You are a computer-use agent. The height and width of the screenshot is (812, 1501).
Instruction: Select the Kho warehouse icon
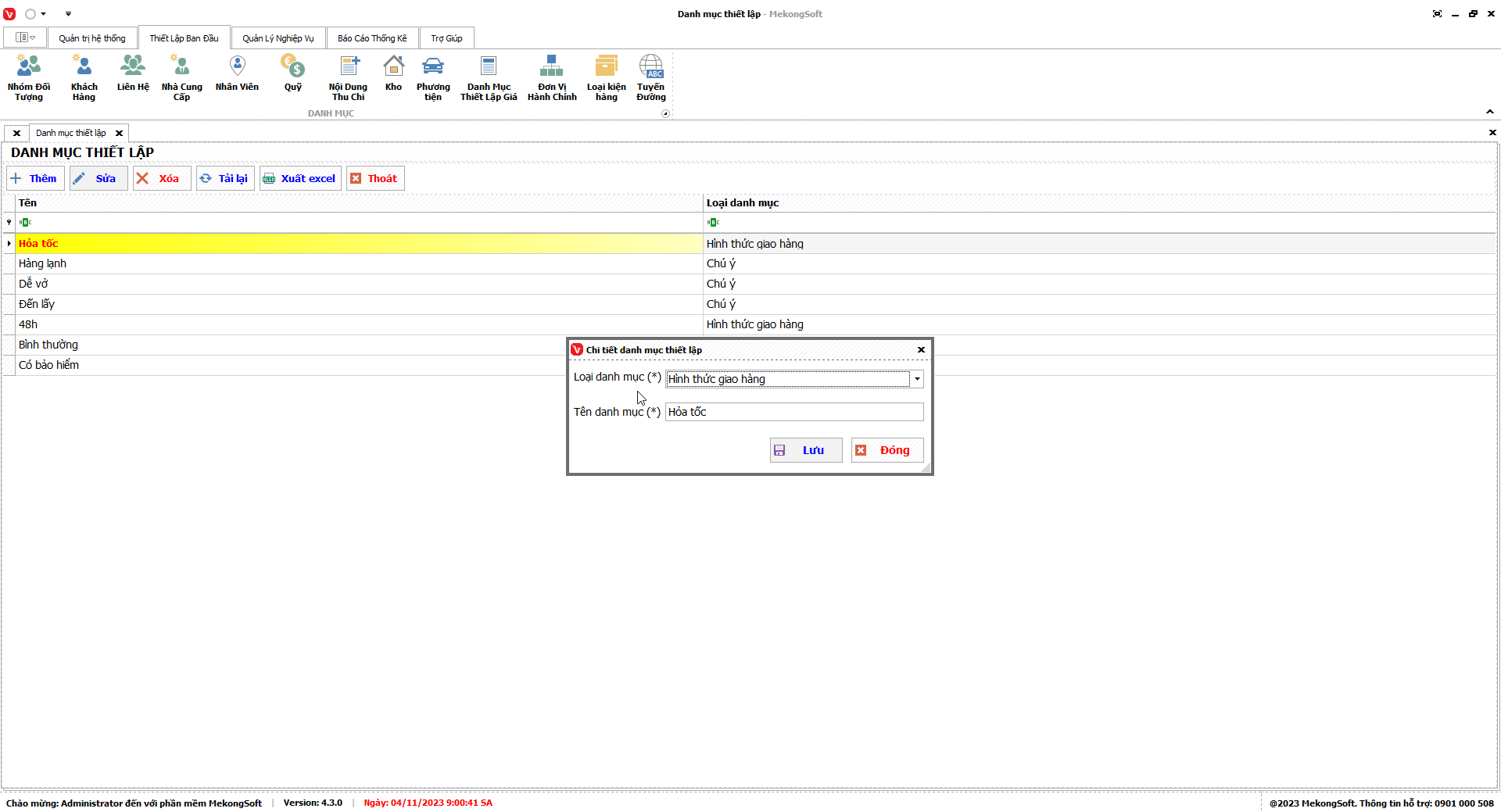click(x=393, y=73)
